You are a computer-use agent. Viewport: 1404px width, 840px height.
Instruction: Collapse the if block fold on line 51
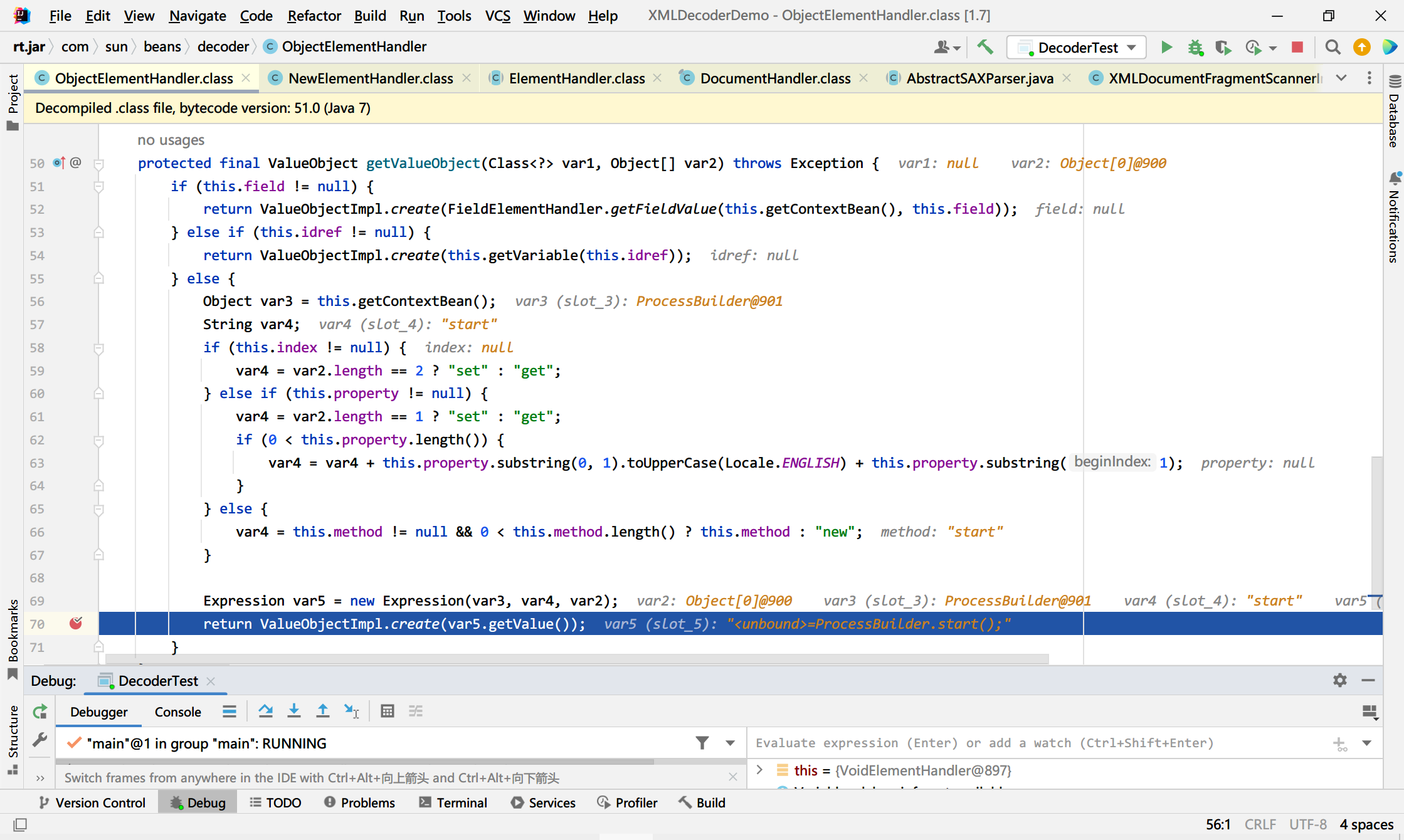tap(98, 187)
